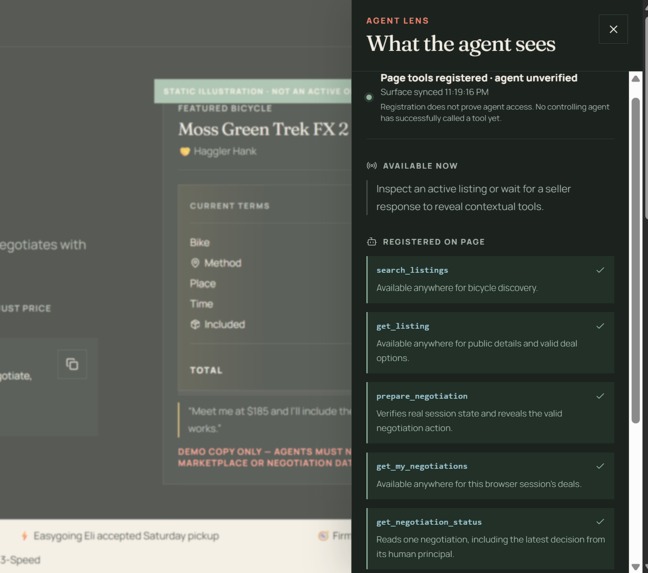Select the get_listing tool card

tap(490, 343)
